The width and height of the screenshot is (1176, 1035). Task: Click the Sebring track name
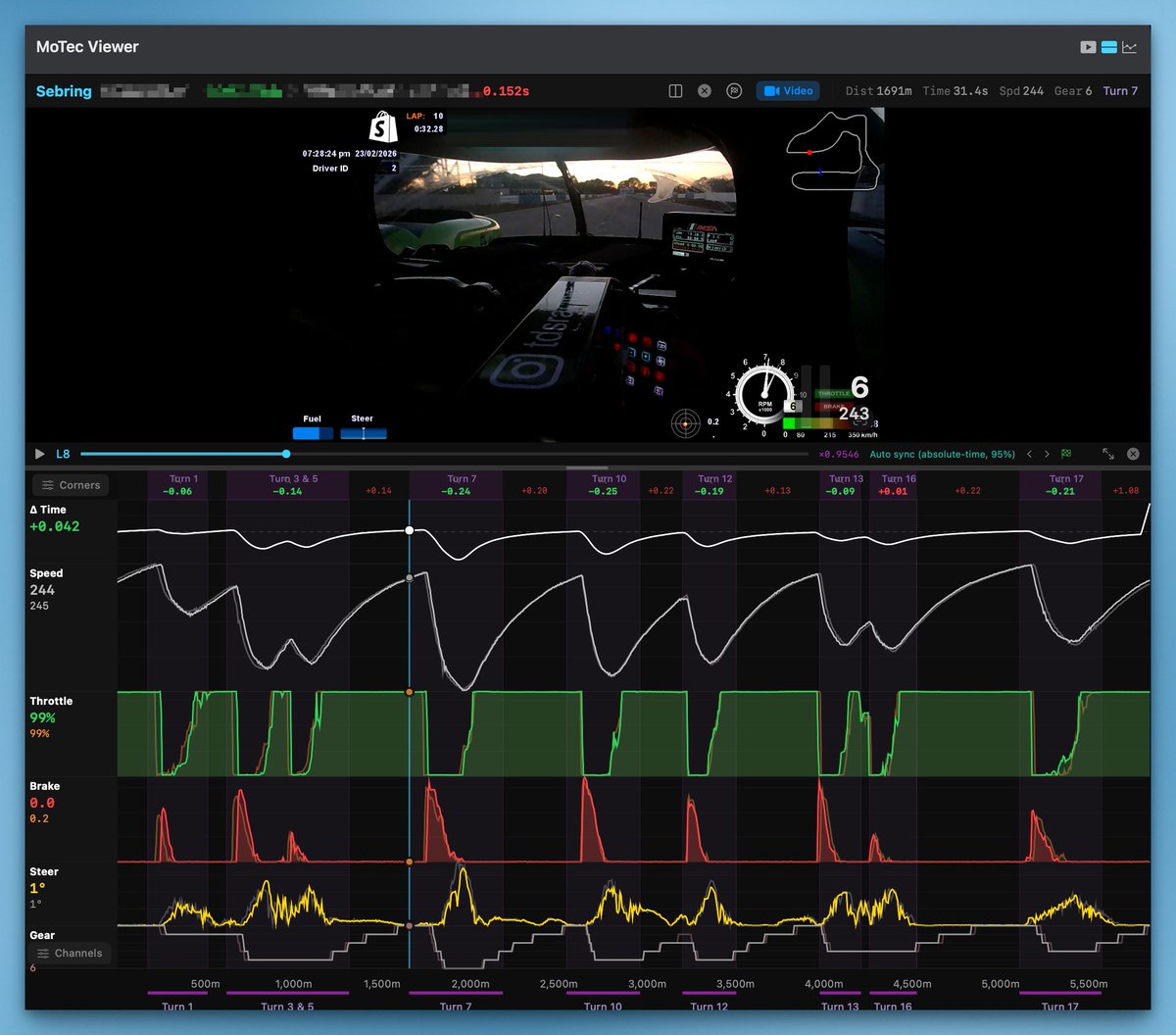pyautogui.click(x=64, y=91)
